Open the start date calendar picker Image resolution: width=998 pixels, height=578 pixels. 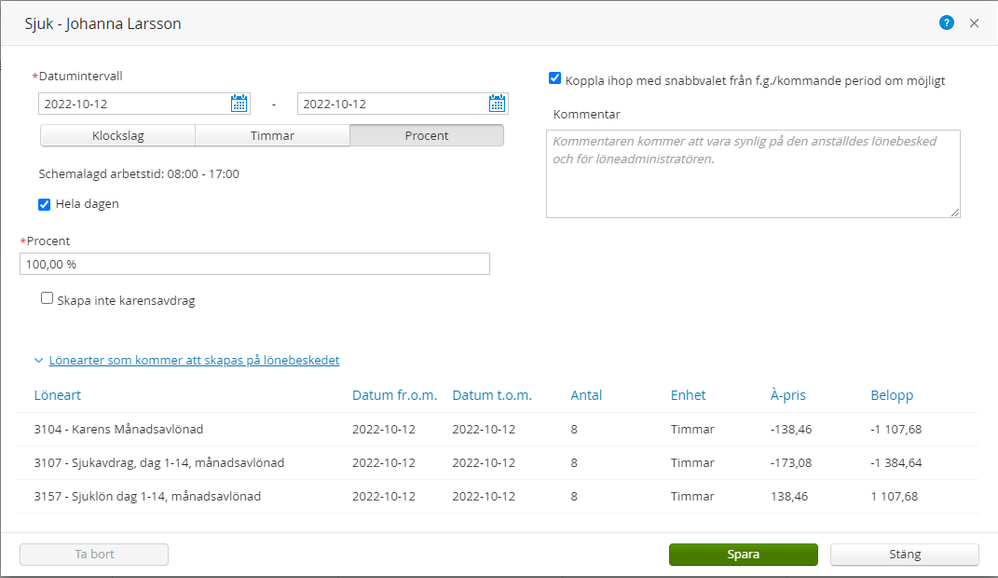[x=239, y=103]
